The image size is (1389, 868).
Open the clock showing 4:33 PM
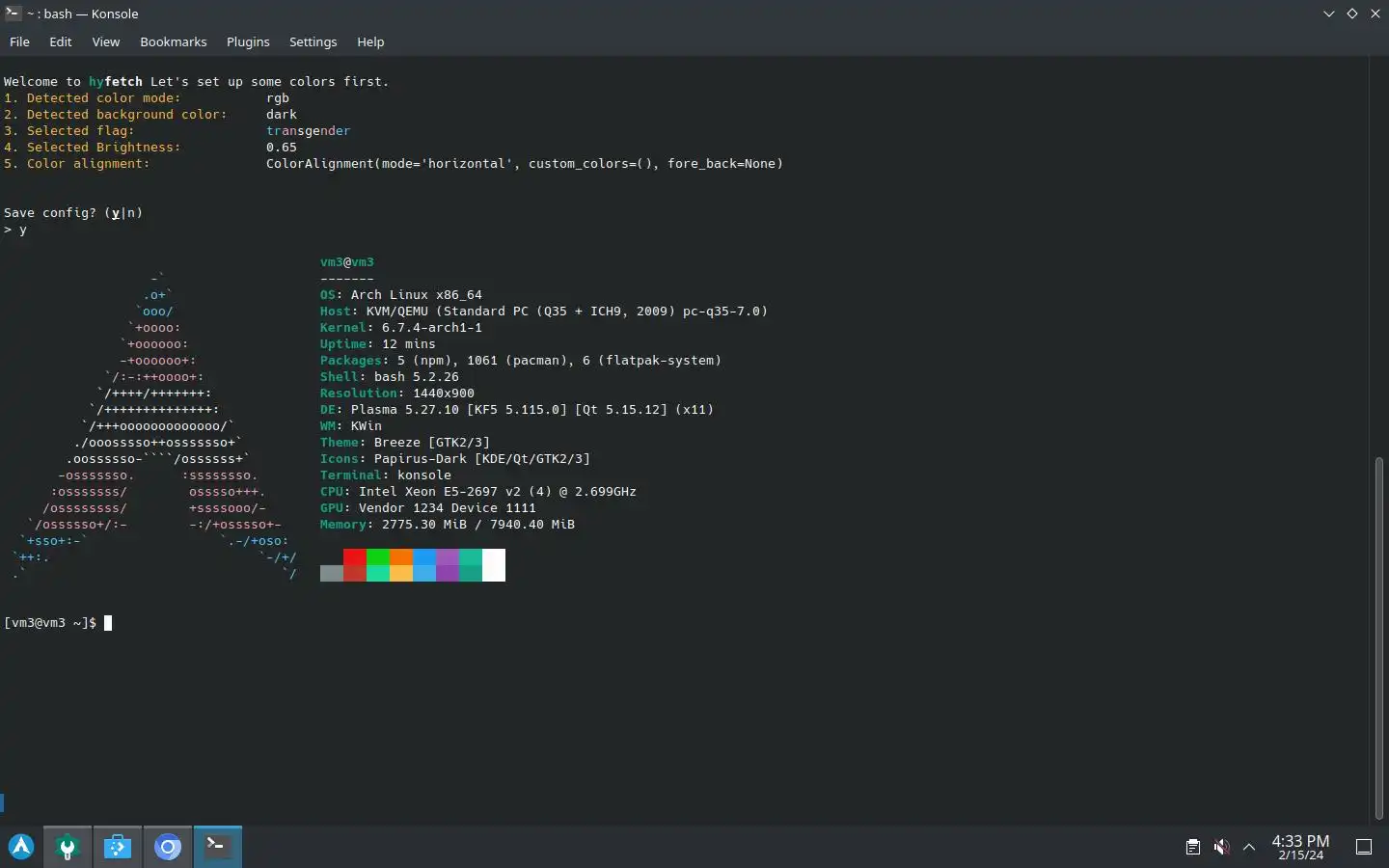[1300, 847]
